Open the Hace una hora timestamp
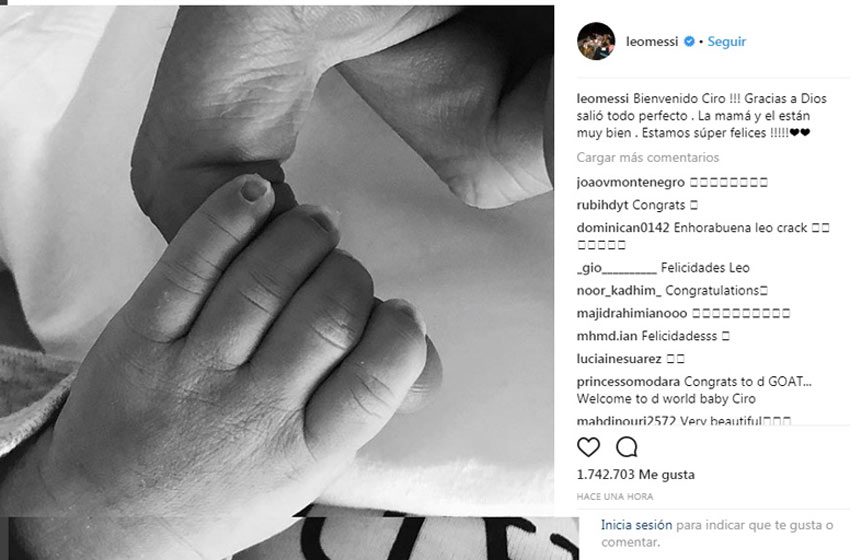This screenshot has width=850, height=560. point(615,497)
